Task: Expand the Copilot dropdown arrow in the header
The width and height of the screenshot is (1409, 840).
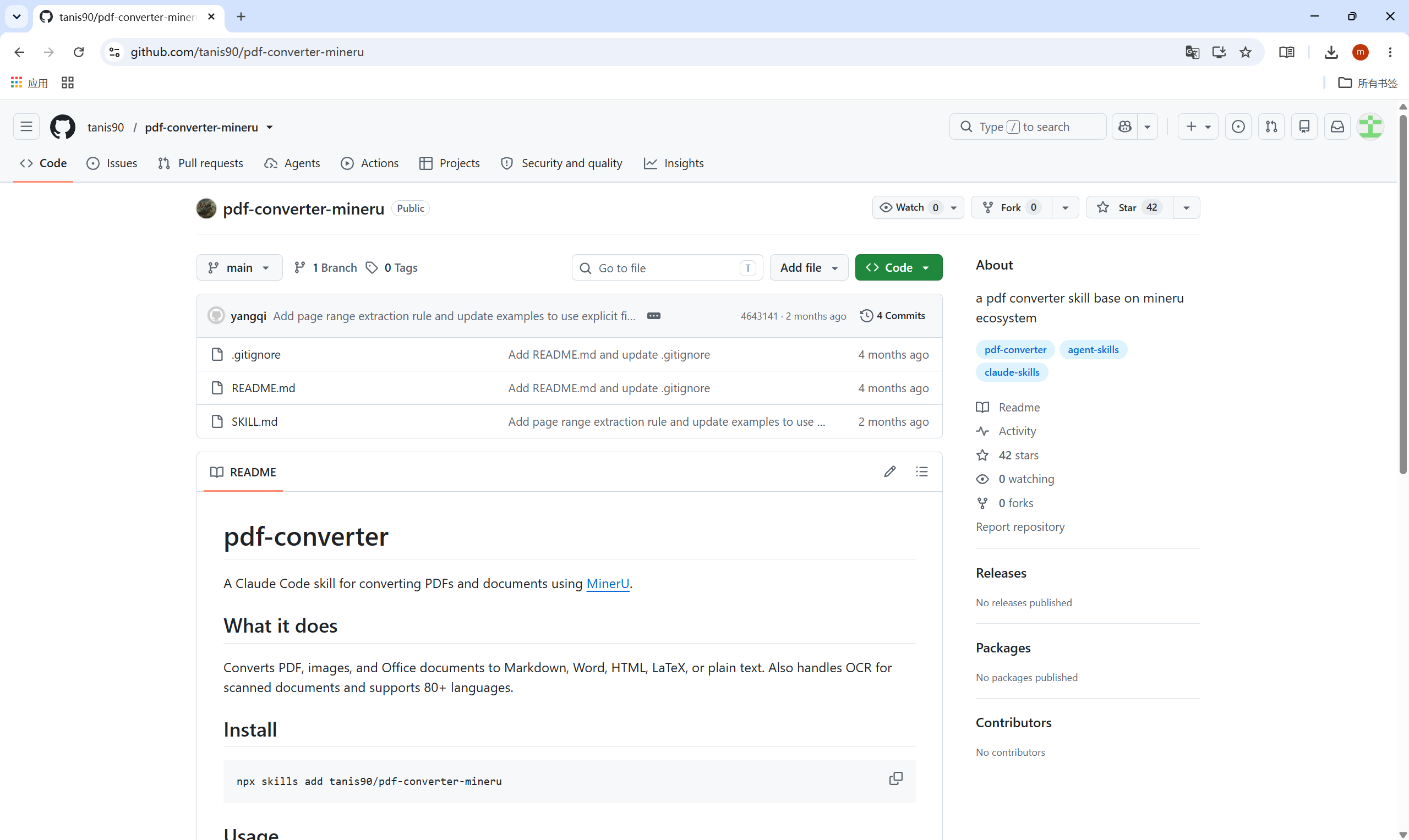Action: coord(1148,127)
